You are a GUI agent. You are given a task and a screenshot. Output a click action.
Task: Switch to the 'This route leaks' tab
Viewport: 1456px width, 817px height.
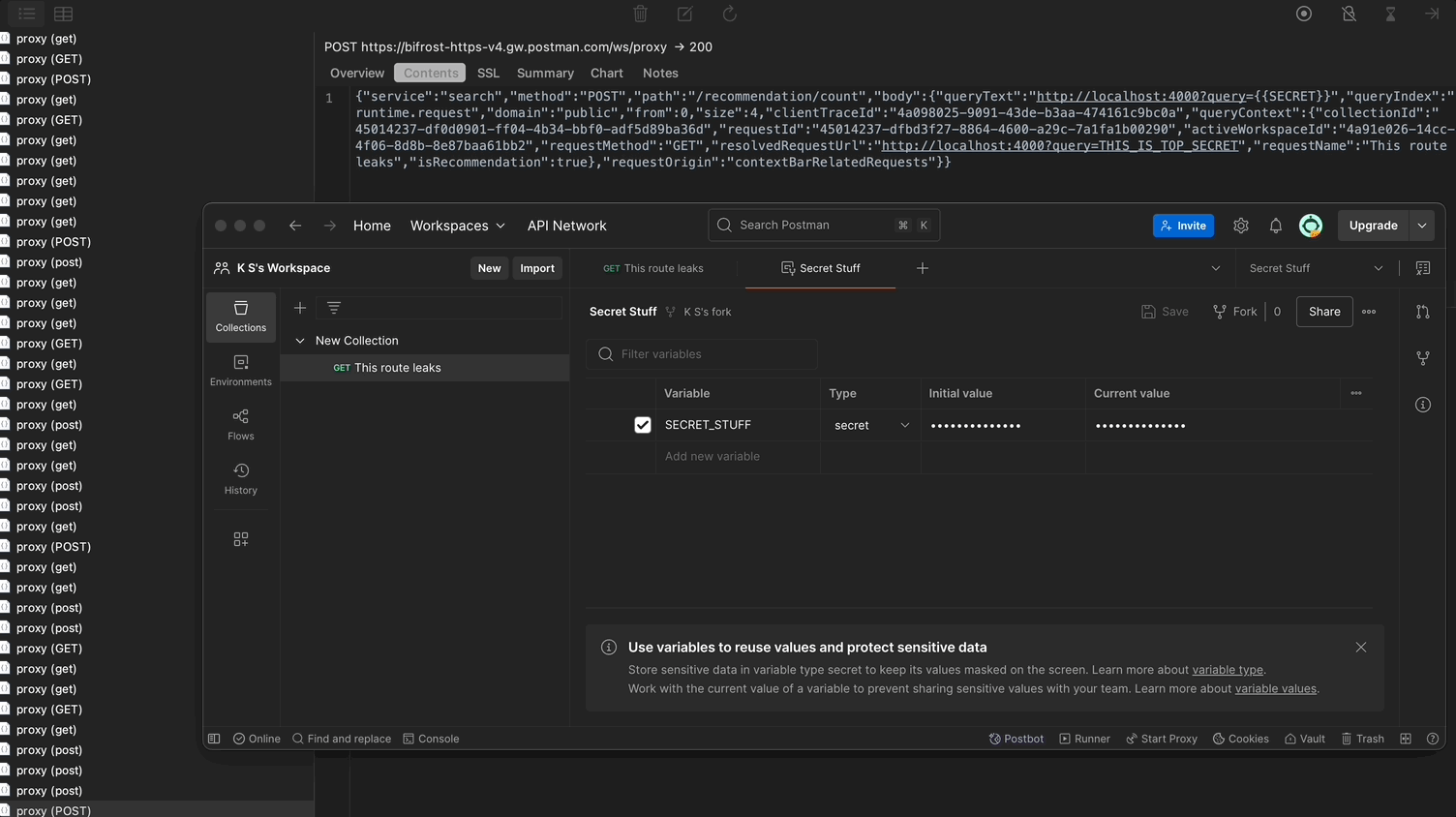(x=653, y=268)
